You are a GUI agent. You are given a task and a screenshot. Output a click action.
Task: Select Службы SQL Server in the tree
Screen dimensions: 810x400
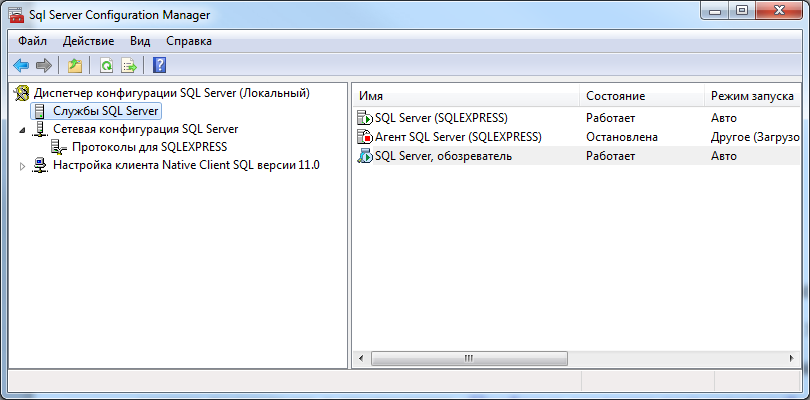pyautogui.click(x=106, y=111)
